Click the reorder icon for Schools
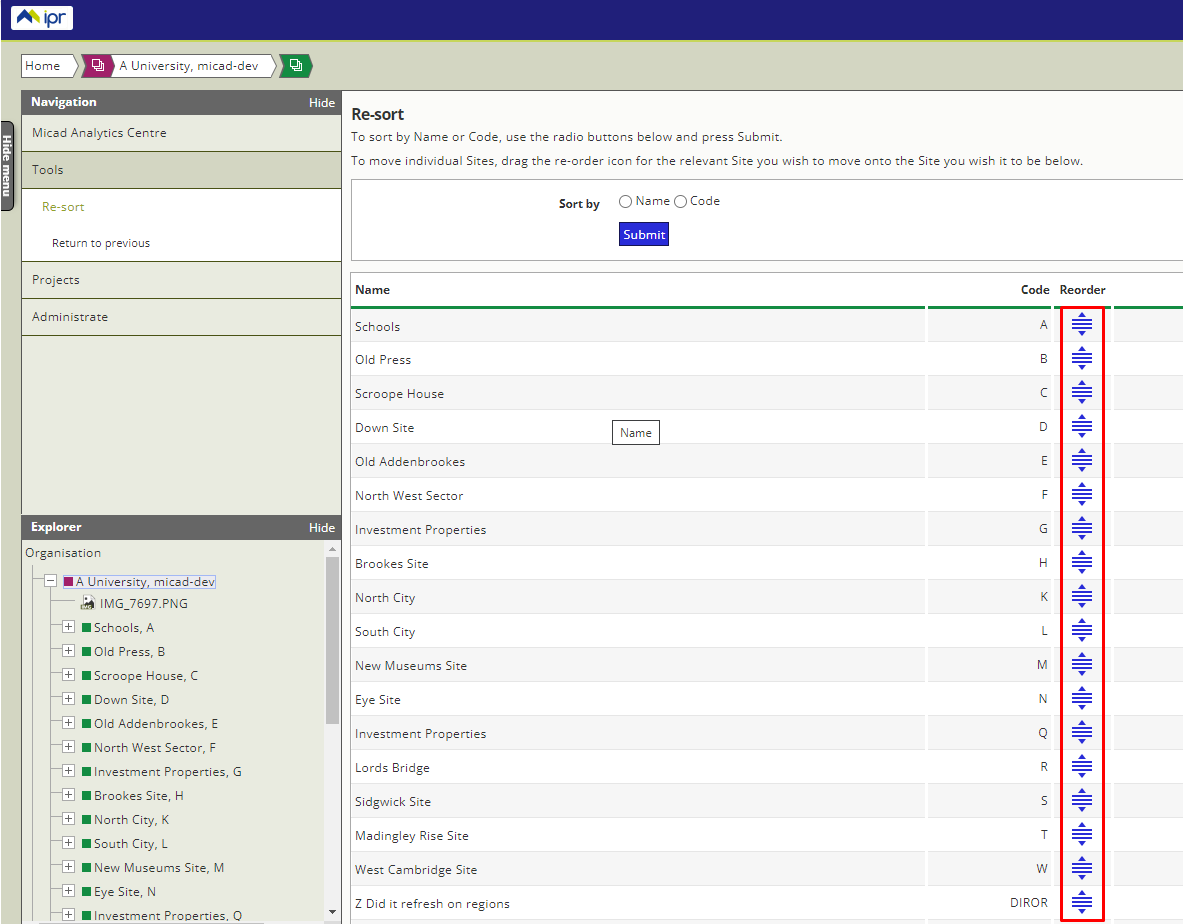The width and height of the screenshot is (1183, 924). (1081, 325)
